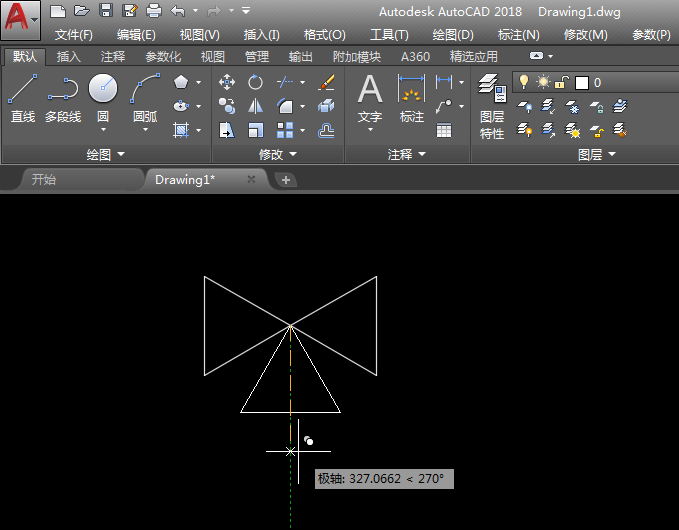Open the Layer Properties (图层特性) manager
679x530 pixels.
pyautogui.click(x=491, y=90)
